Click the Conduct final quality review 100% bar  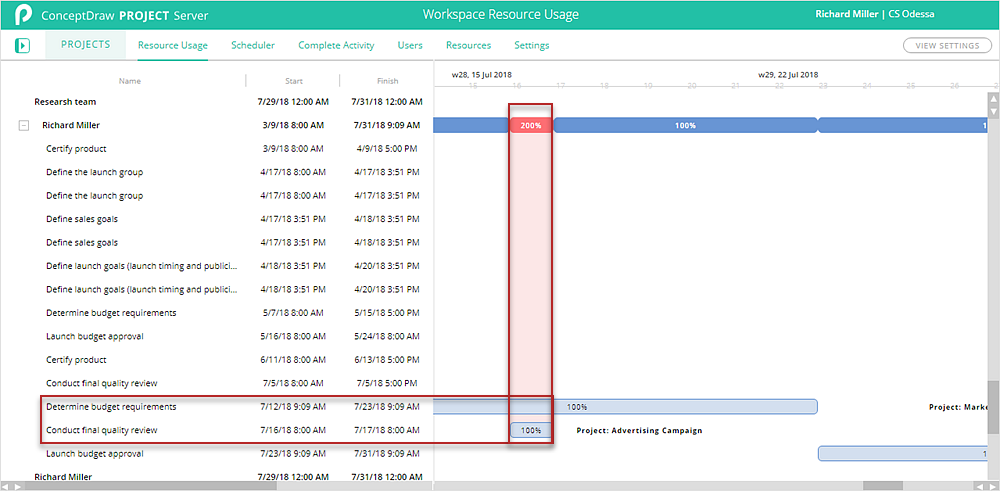(x=530, y=430)
